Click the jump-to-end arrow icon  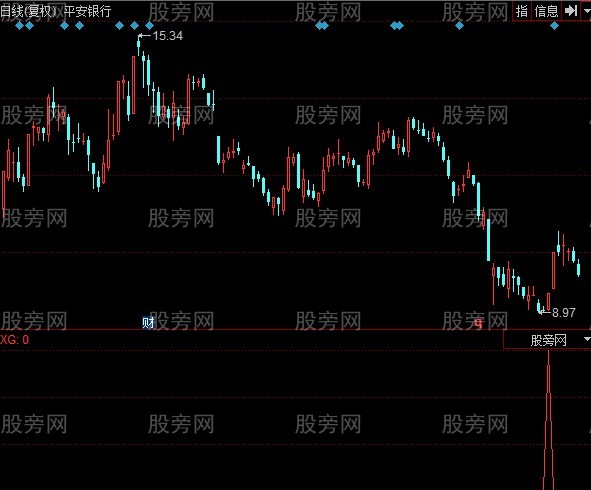[571, 11]
